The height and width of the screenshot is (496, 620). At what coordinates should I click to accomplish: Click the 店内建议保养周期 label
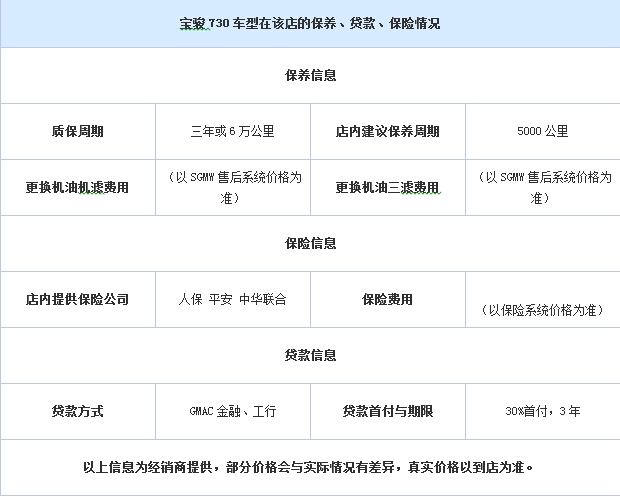[x=388, y=131]
